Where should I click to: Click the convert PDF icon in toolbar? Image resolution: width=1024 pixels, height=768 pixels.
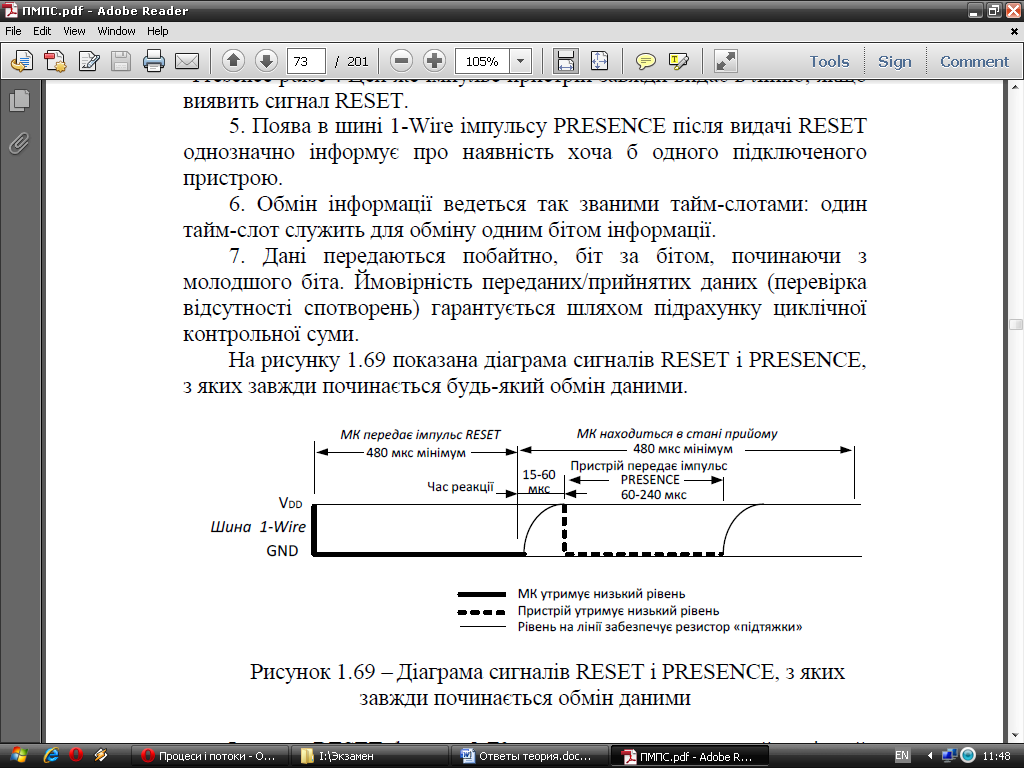pos(55,61)
